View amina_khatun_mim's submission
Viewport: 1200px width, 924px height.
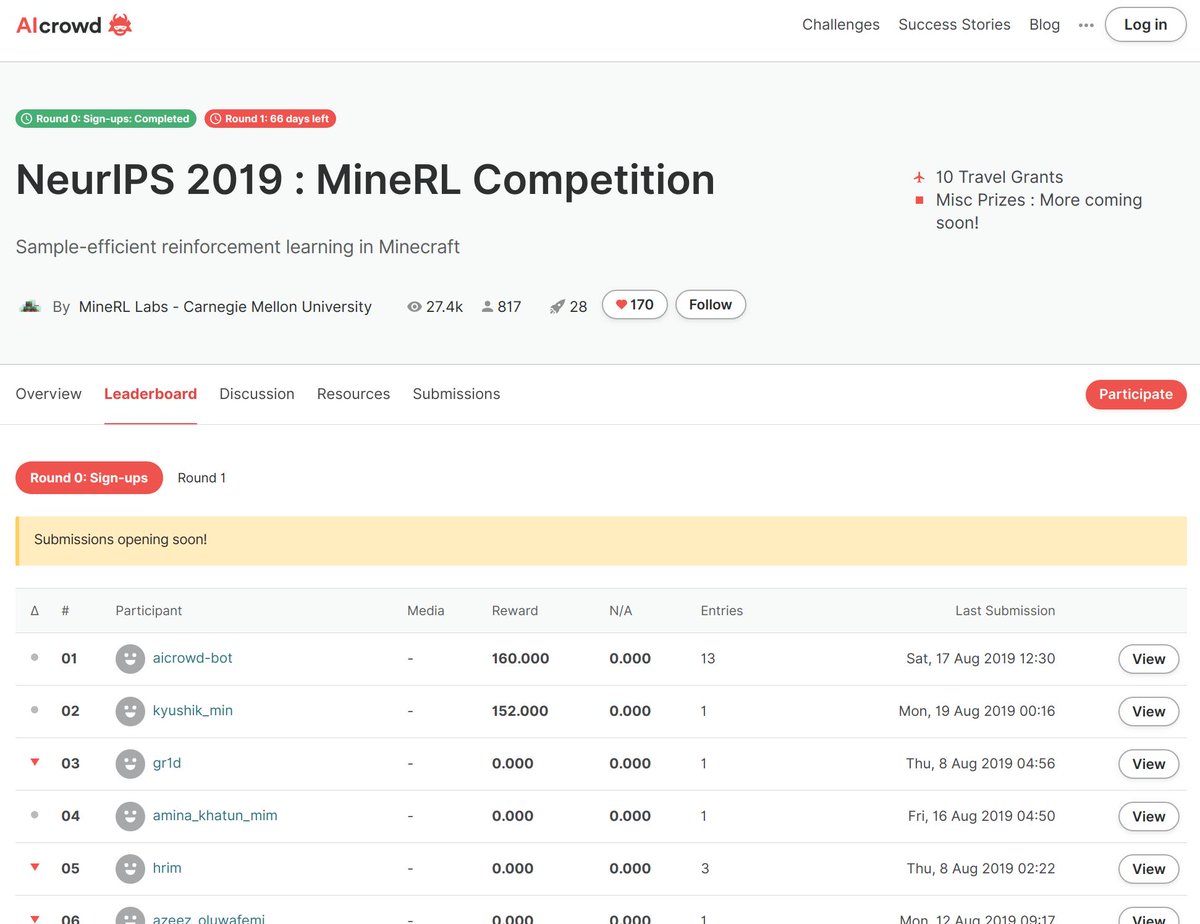(1148, 816)
